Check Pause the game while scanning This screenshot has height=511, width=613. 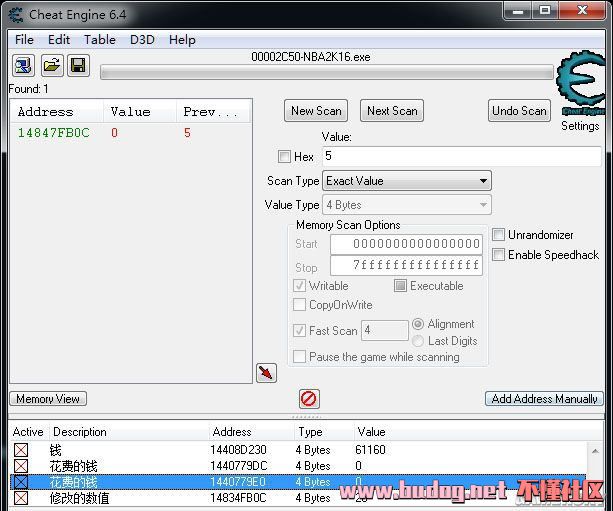tap(299, 357)
